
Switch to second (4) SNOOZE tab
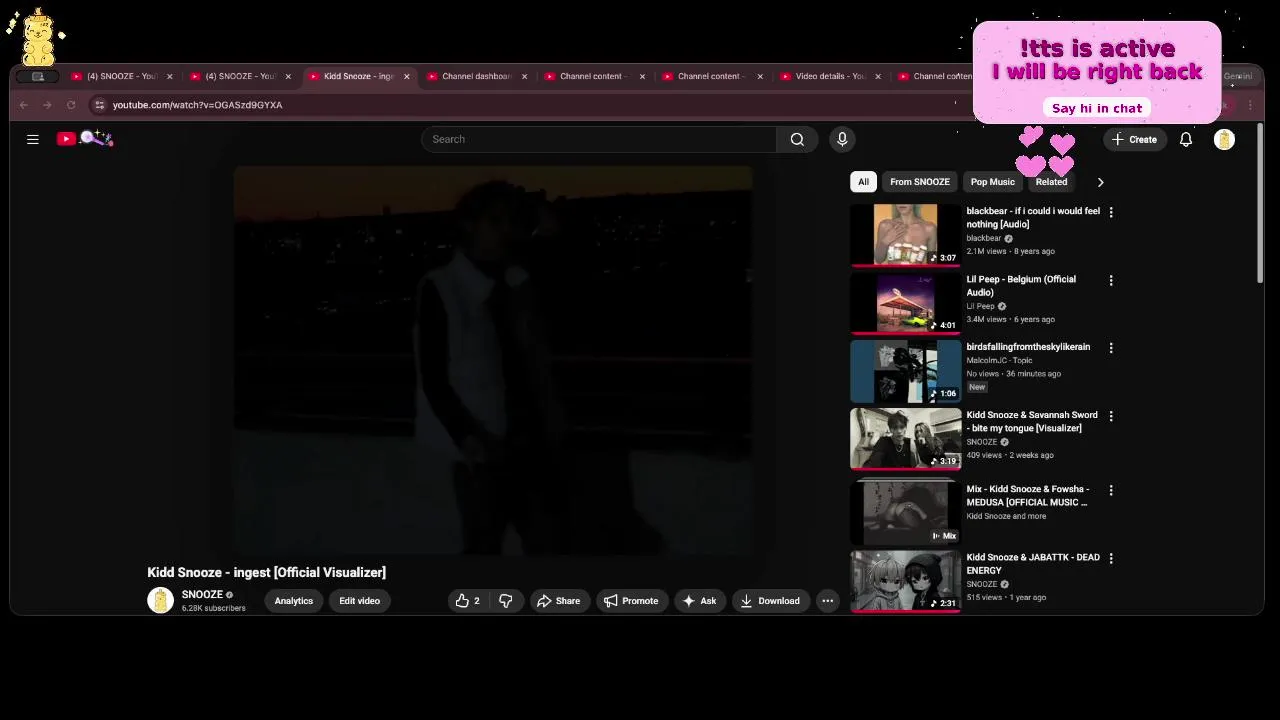(x=241, y=76)
